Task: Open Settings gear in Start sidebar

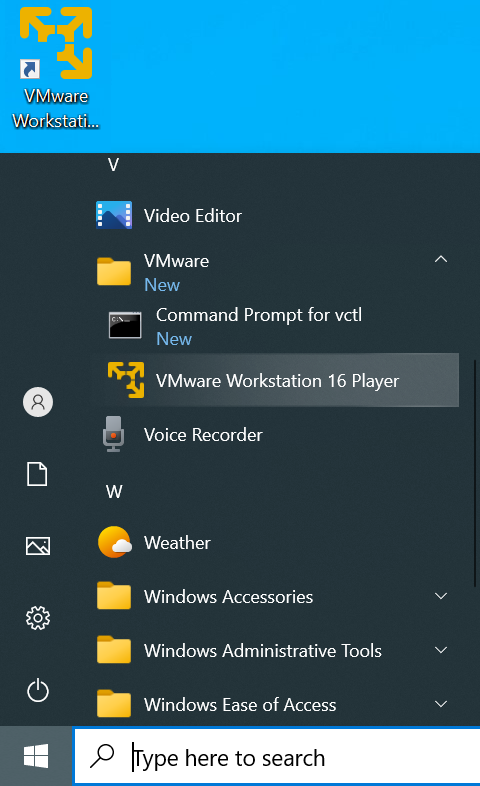Action: coord(38,618)
